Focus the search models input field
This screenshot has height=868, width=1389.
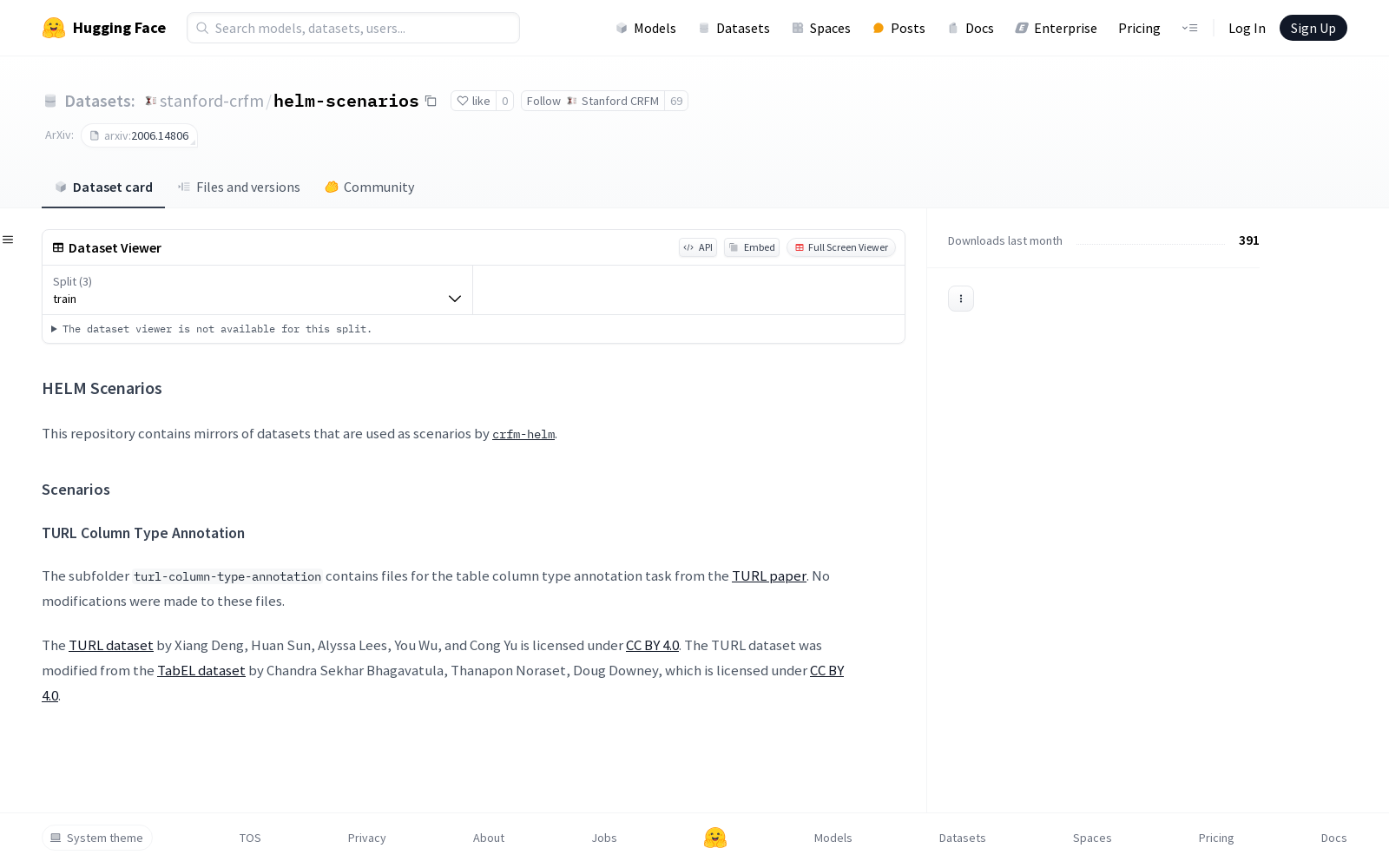click(x=353, y=28)
